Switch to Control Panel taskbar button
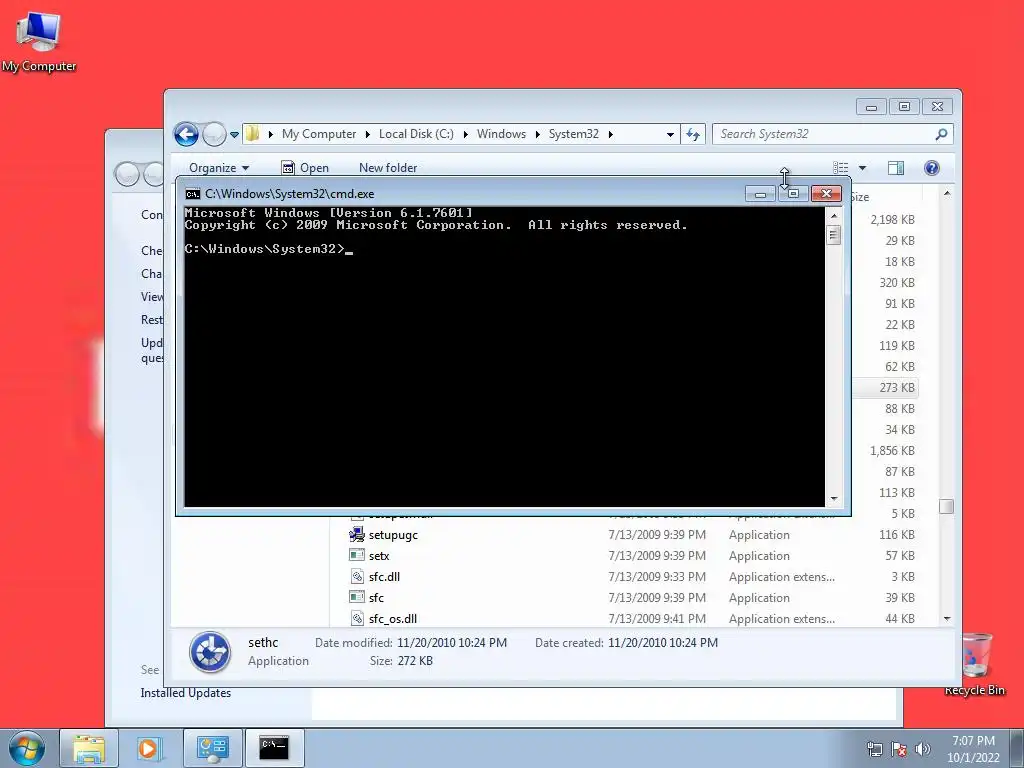Screen dimensions: 1024x768 (x=212, y=748)
